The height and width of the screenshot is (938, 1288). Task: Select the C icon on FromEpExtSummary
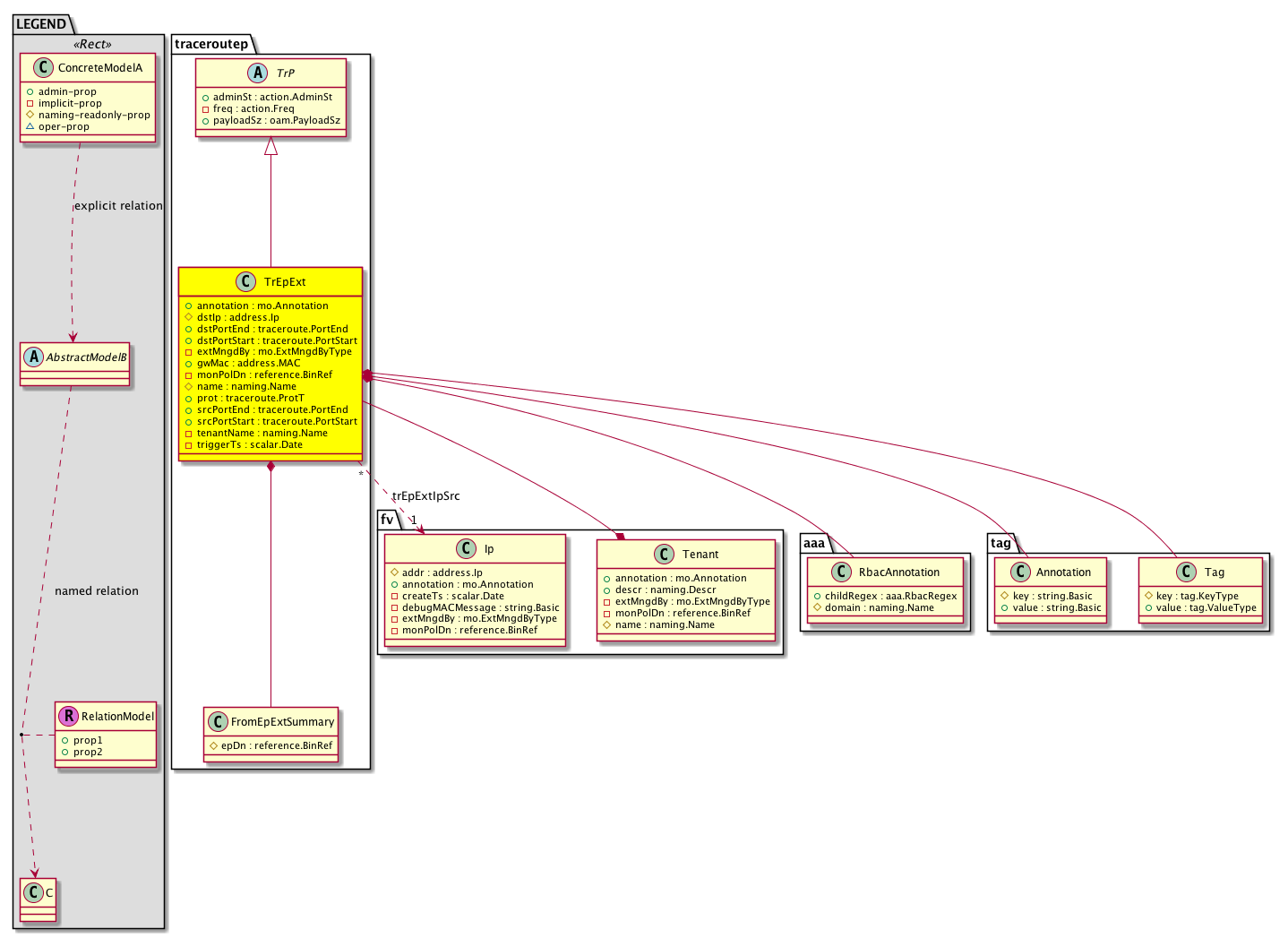pos(218,722)
